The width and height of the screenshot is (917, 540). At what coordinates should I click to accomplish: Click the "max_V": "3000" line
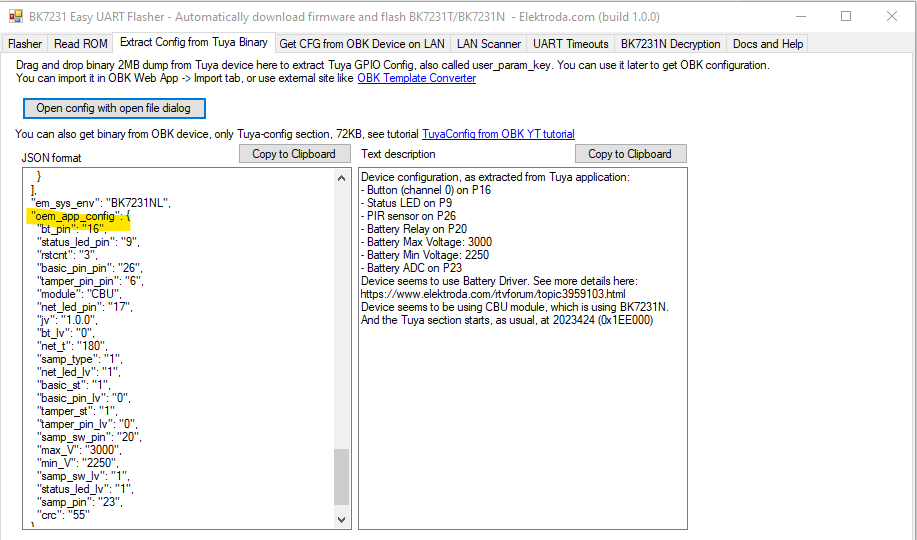[x=79, y=450]
